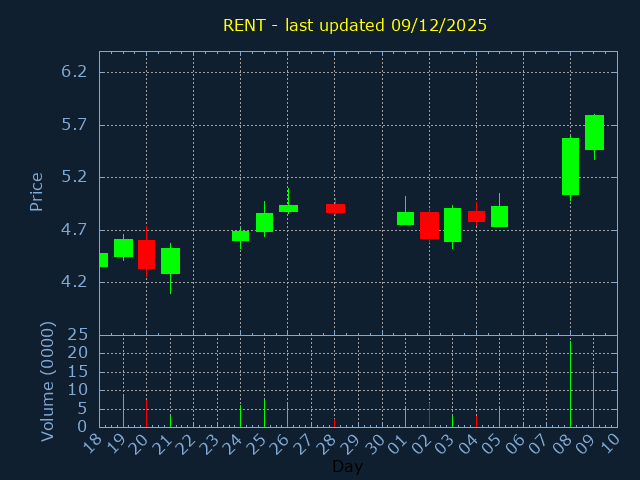Click the Volume (0000) axis title

47,381
